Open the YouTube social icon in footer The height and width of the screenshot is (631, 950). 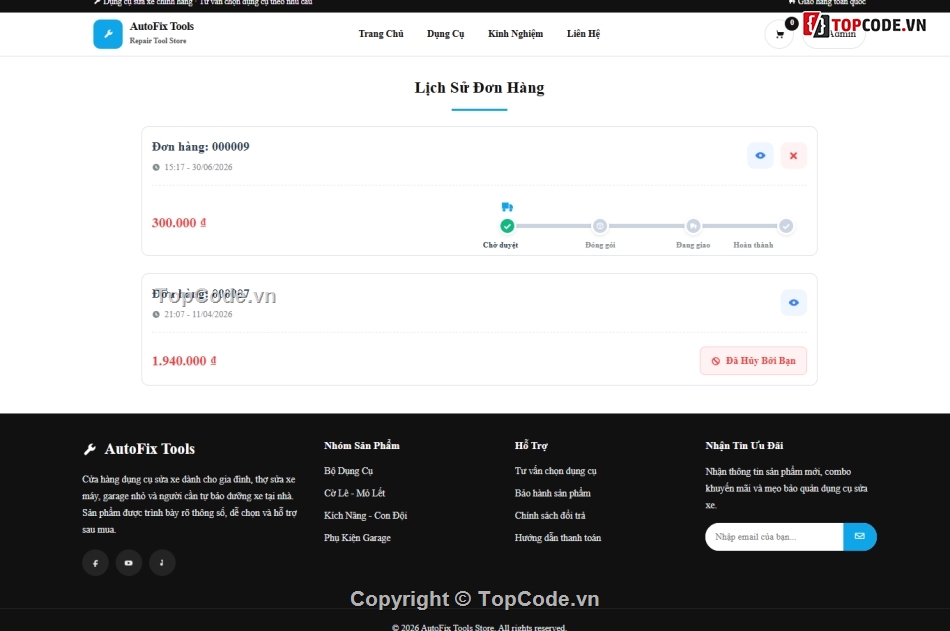(x=129, y=563)
